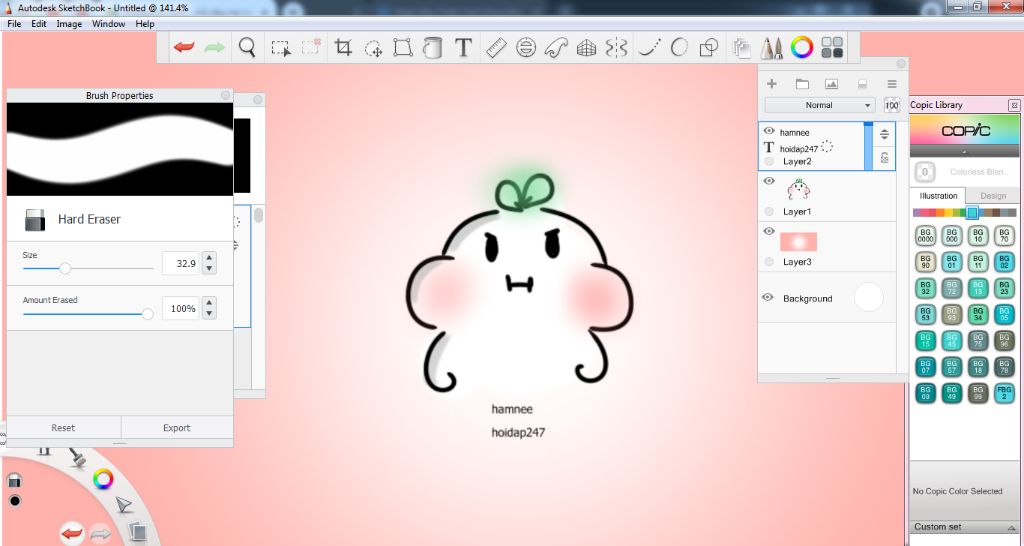Switch to the Design tab
The width and height of the screenshot is (1024, 546).
(x=993, y=196)
